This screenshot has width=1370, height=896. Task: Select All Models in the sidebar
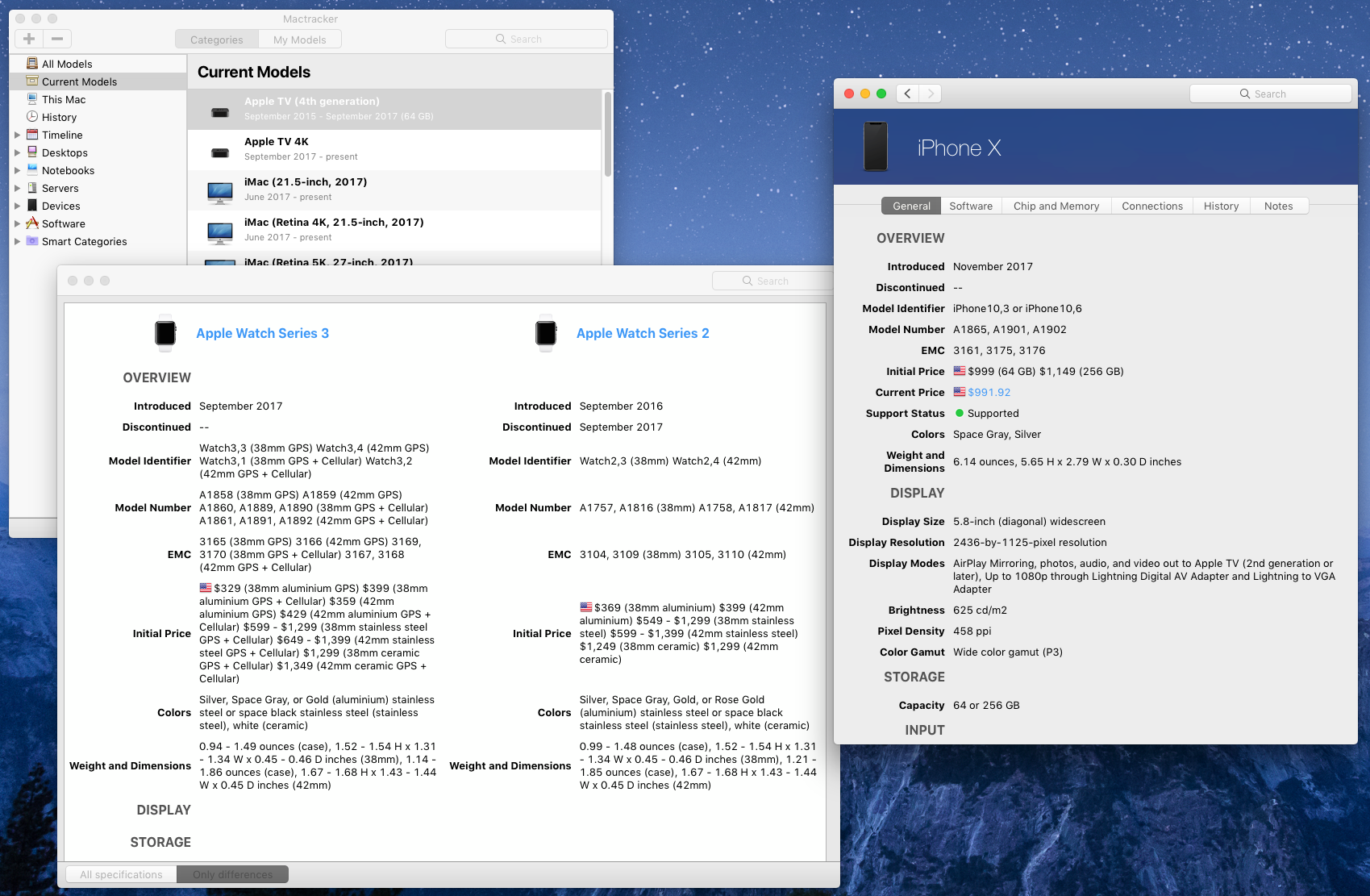click(98, 64)
